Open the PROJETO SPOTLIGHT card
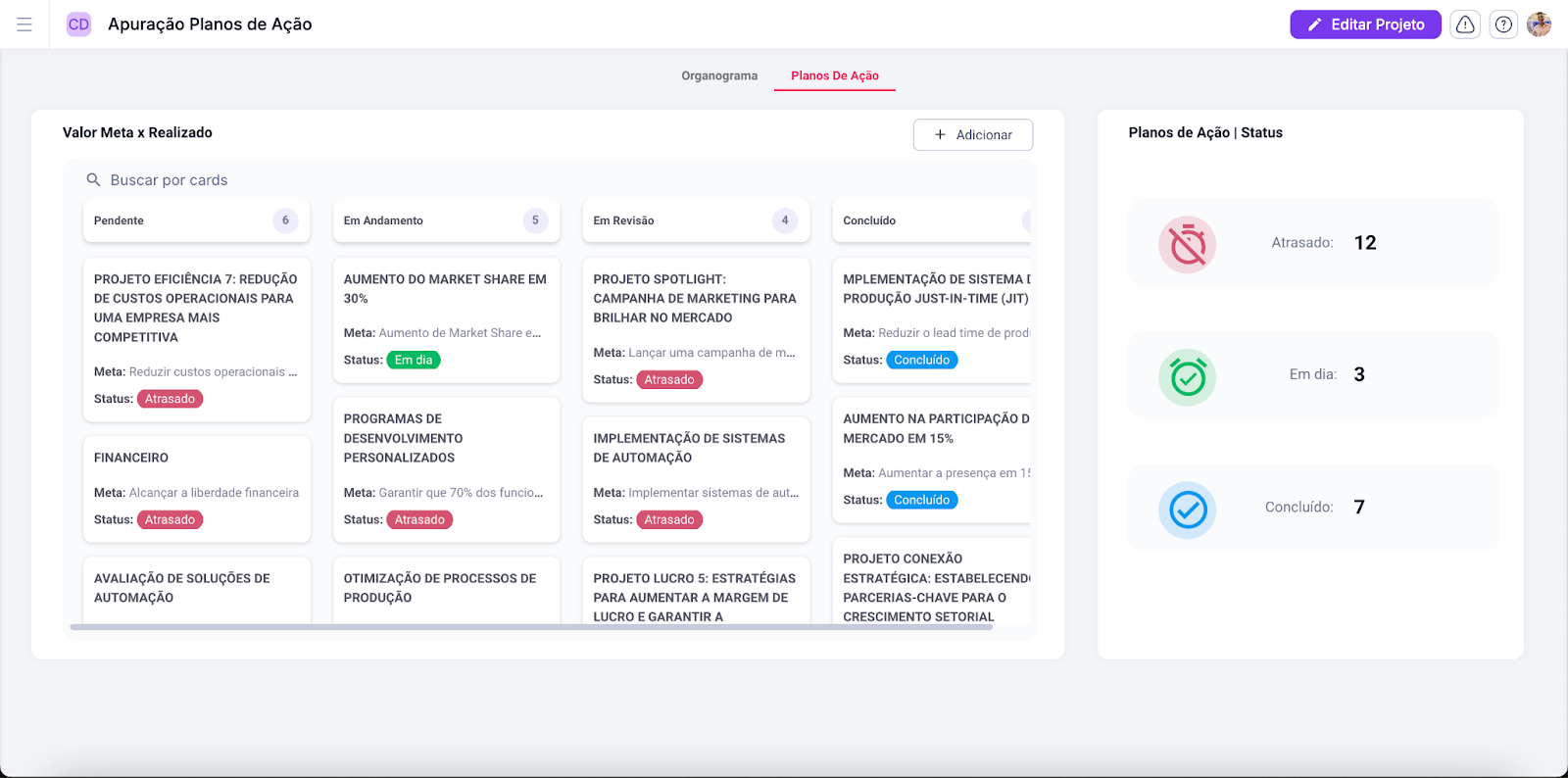 pyautogui.click(x=696, y=328)
